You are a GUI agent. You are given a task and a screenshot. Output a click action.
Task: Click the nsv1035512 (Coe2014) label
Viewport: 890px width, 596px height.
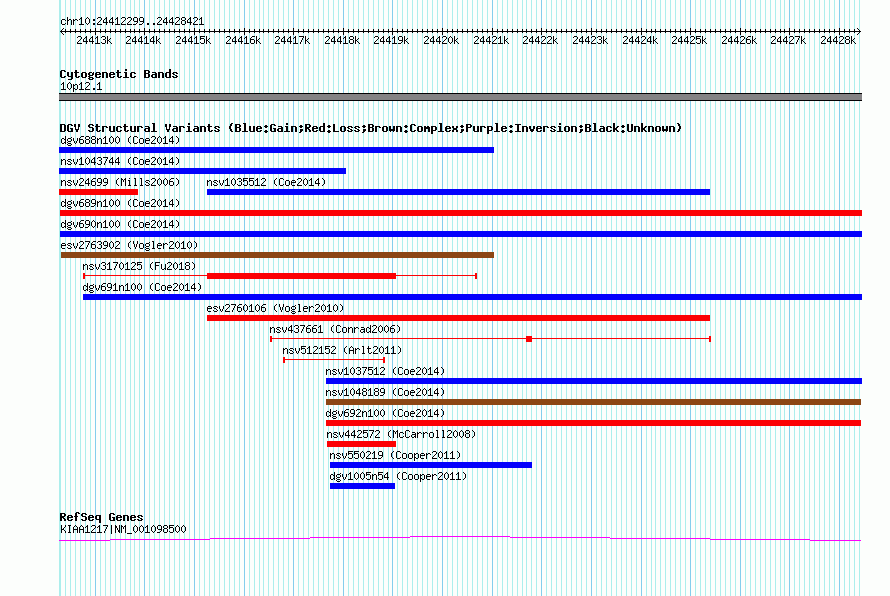point(266,182)
